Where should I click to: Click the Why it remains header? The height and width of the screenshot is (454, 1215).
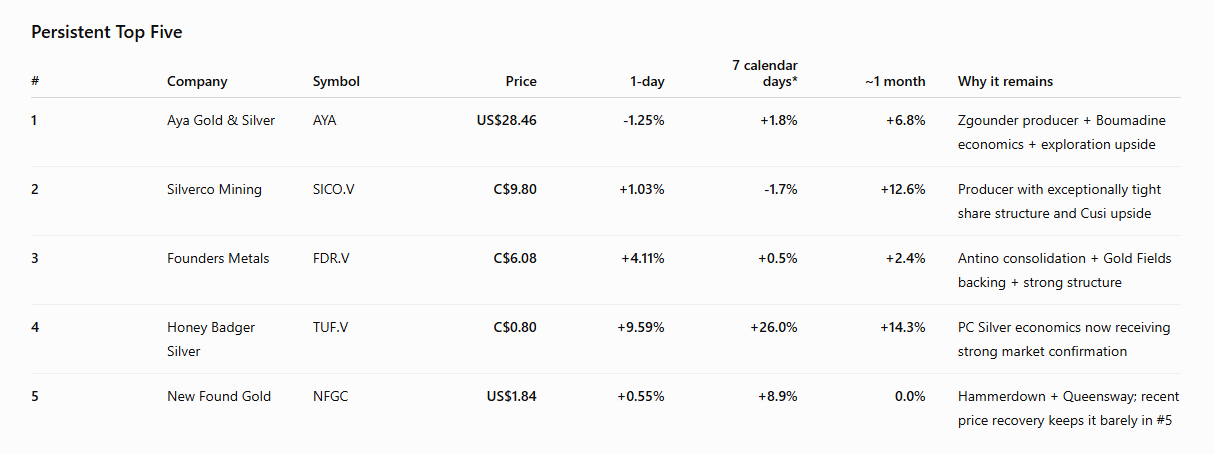tap(1005, 82)
